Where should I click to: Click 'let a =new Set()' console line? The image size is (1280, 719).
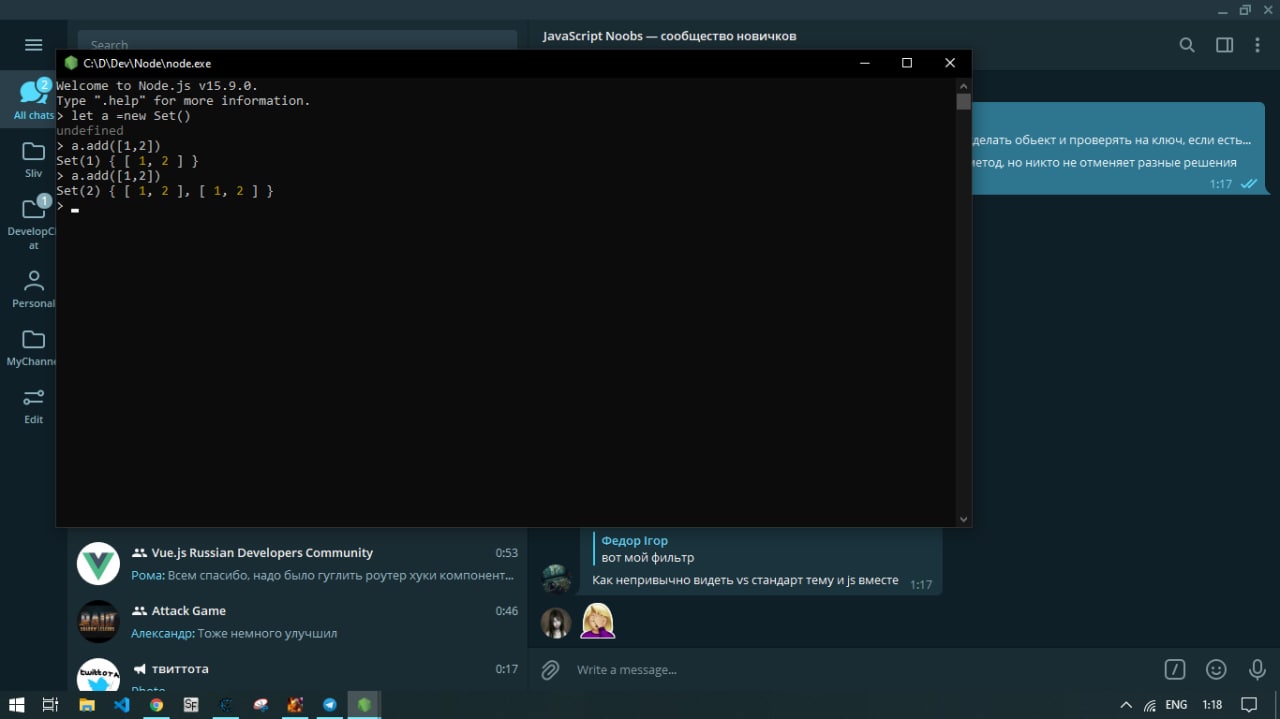[130, 116]
